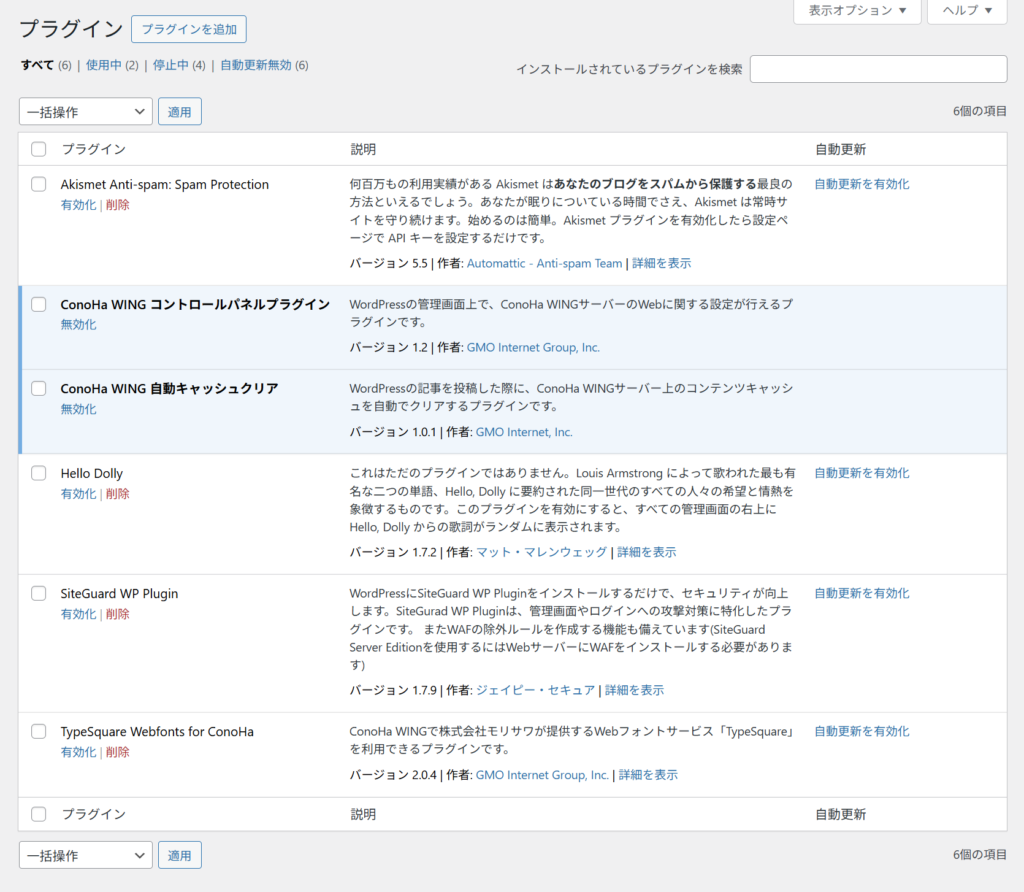Delete Hello Dolly via 削除 link
This screenshot has width=1024, height=892.
point(118,494)
